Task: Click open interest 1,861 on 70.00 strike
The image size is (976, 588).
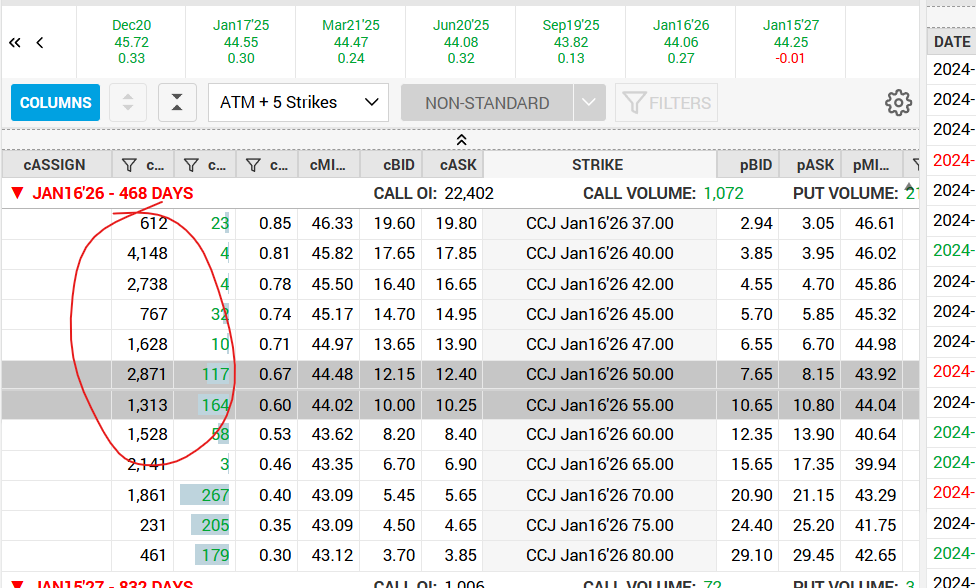Action: click(x=146, y=495)
